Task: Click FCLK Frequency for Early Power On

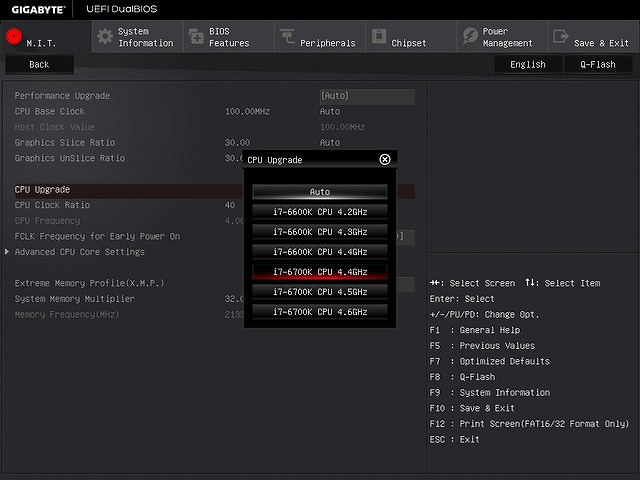Action: click(x=98, y=236)
